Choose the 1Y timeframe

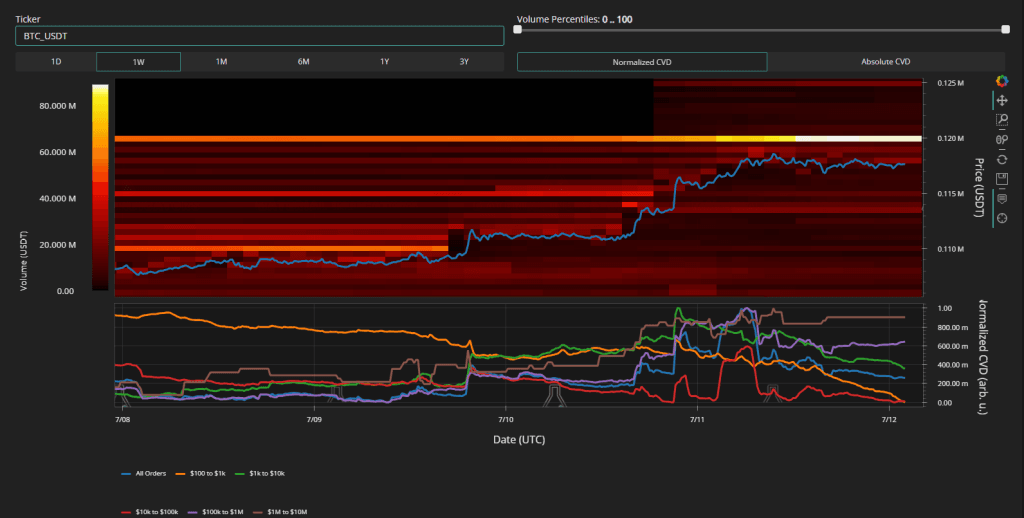pos(385,61)
